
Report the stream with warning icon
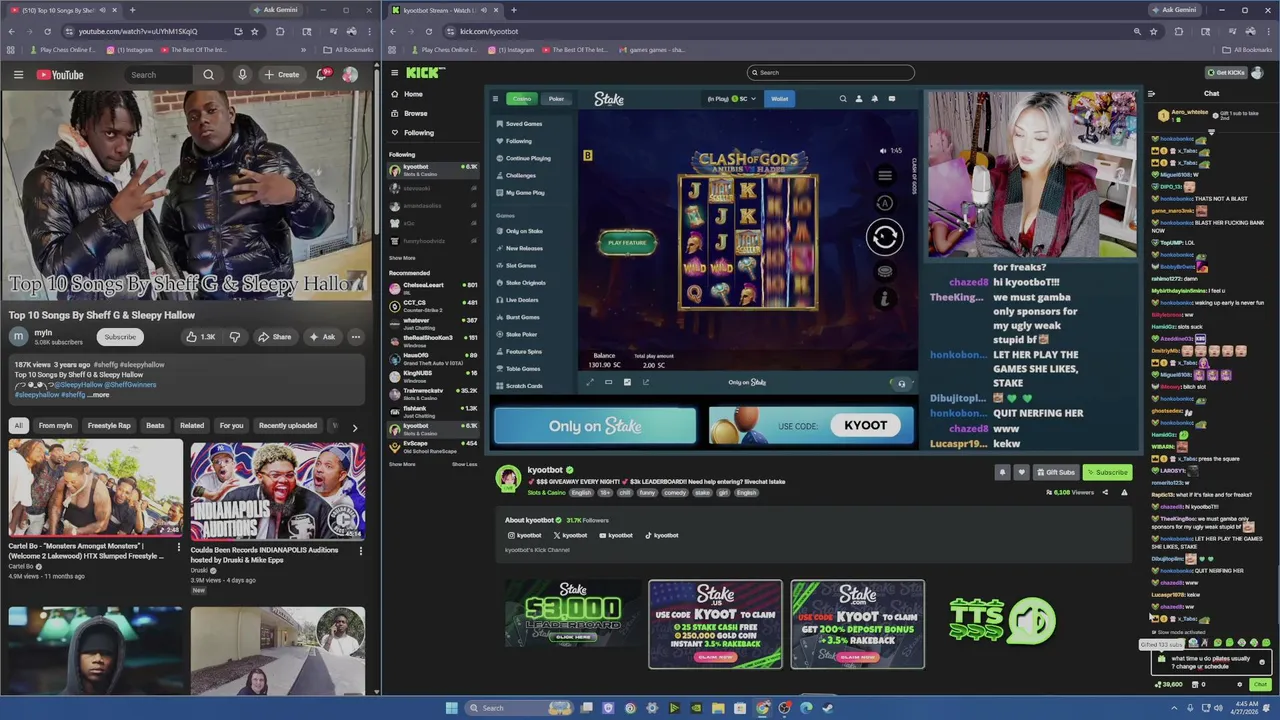1124,492
